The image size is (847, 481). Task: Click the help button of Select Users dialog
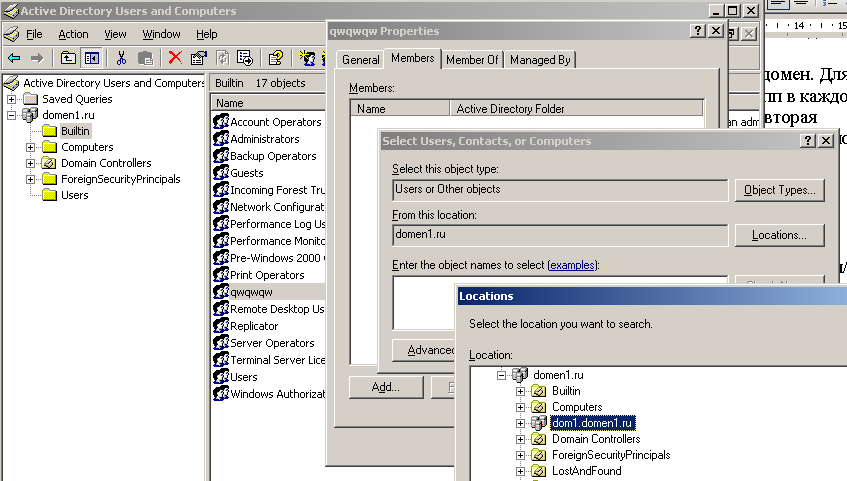(x=807, y=141)
